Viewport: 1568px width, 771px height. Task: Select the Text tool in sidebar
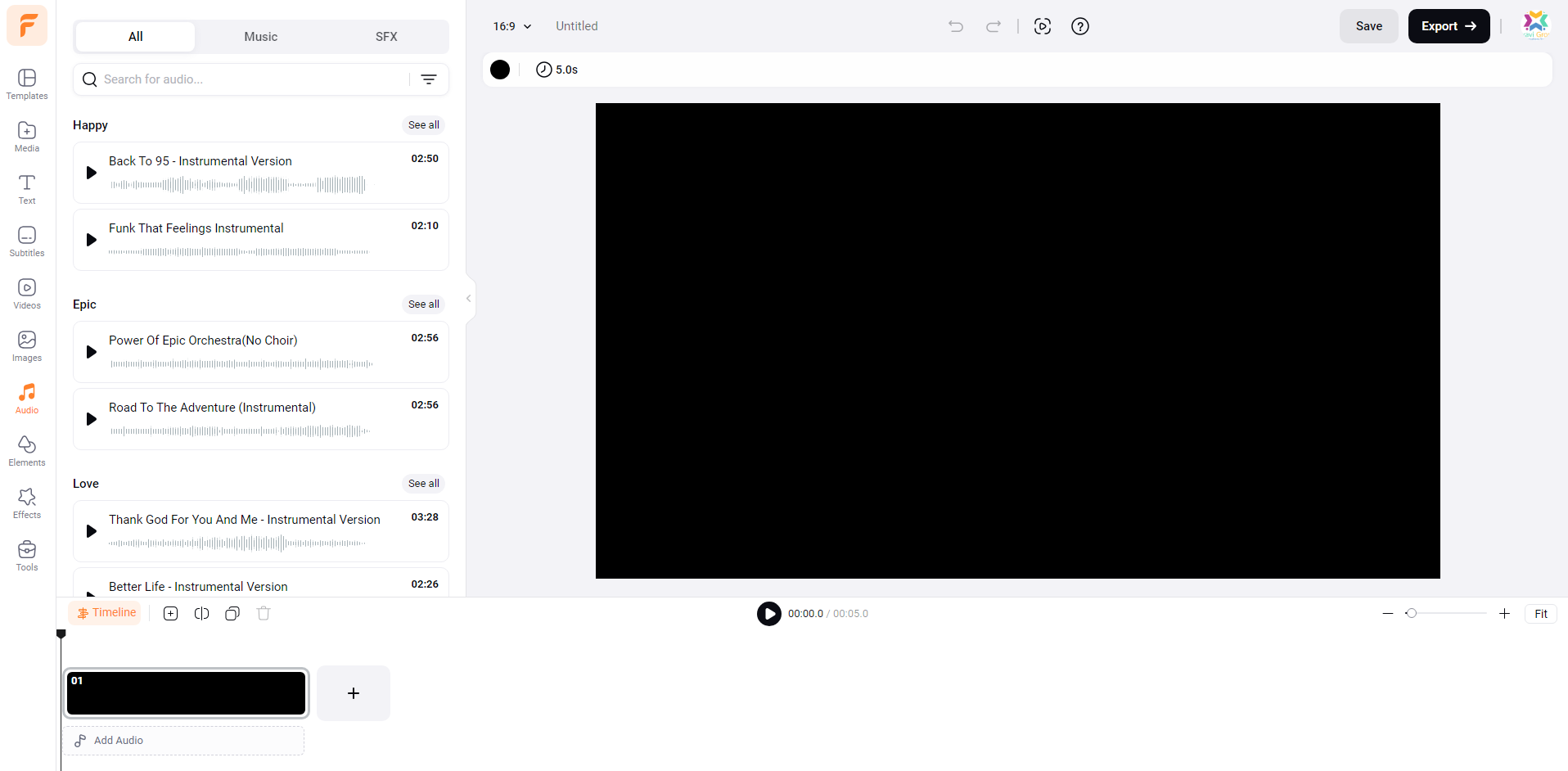click(27, 189)
